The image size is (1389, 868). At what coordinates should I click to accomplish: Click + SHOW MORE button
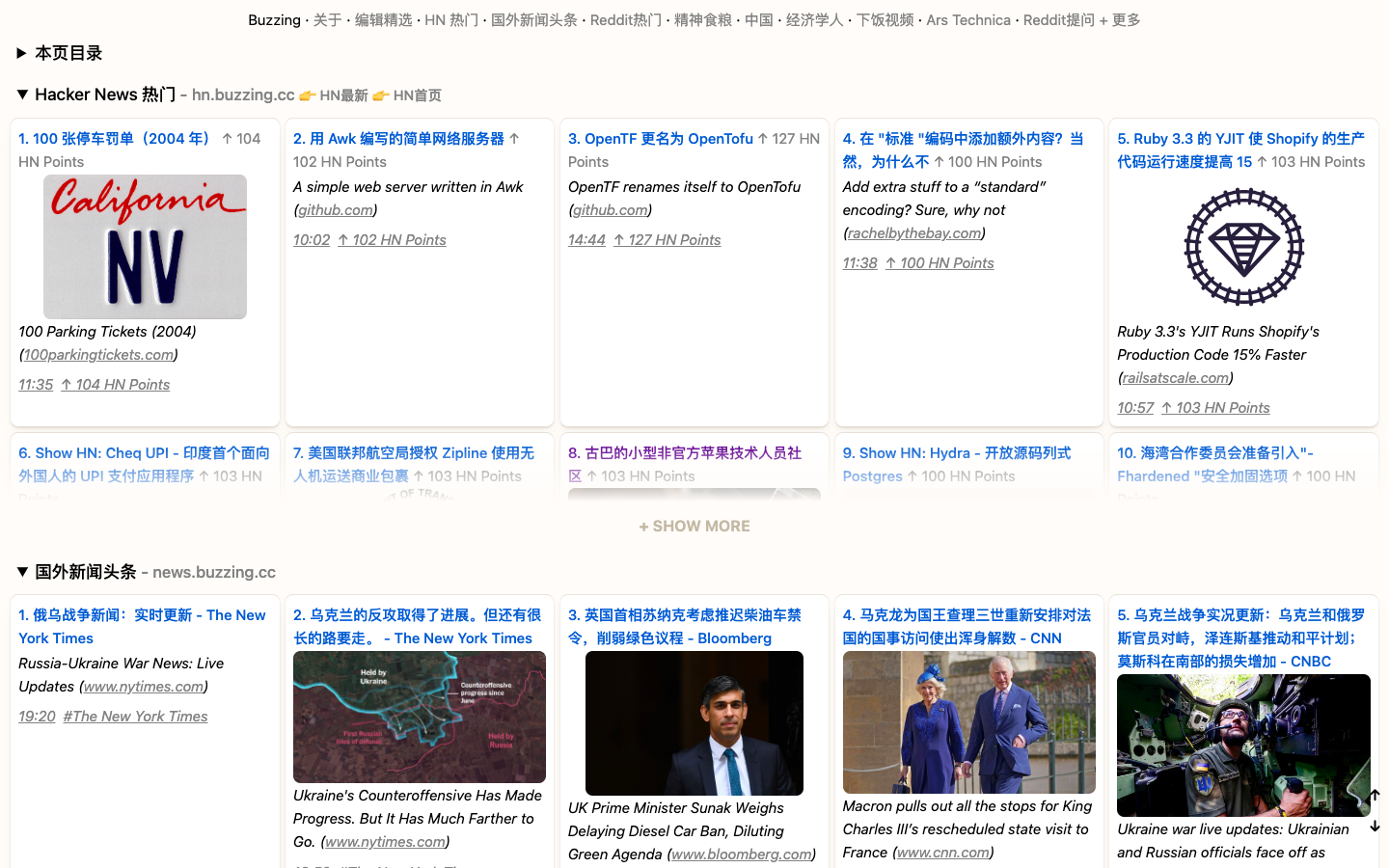pyautogui.click(x=694, y=526)
